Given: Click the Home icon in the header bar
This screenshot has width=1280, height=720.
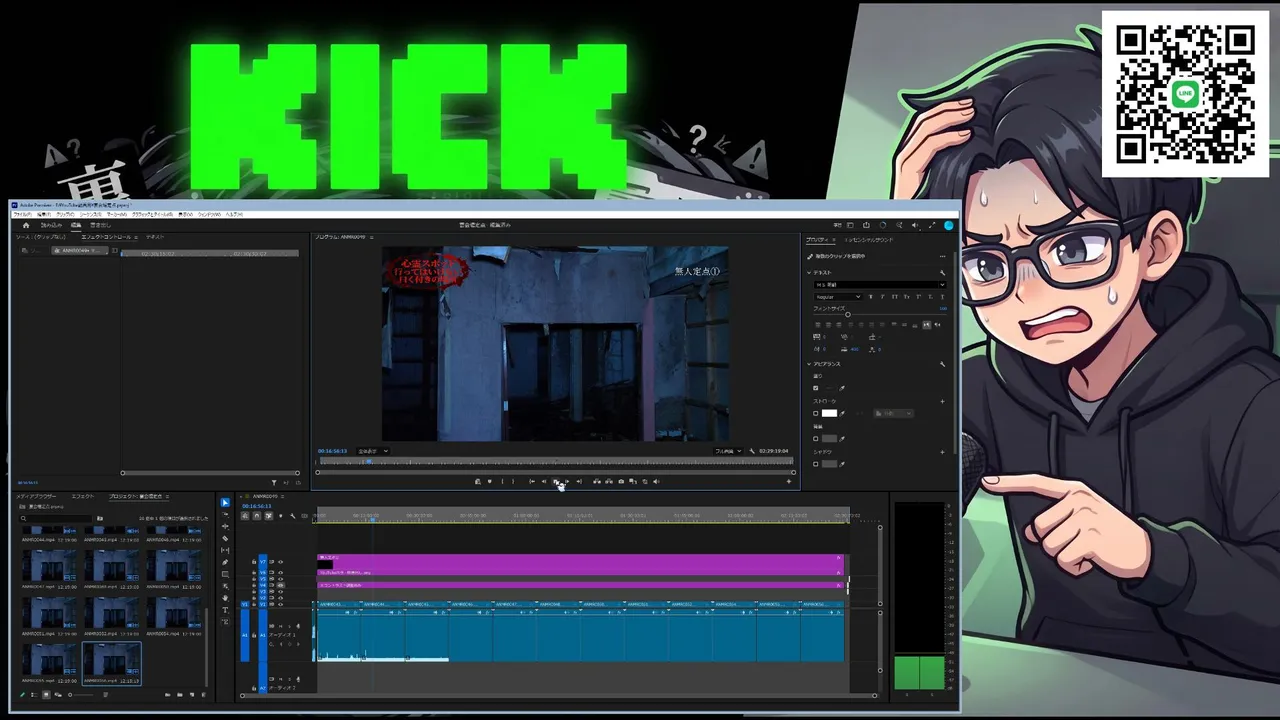Looking at the screenshot, I should tap(26, 225).
